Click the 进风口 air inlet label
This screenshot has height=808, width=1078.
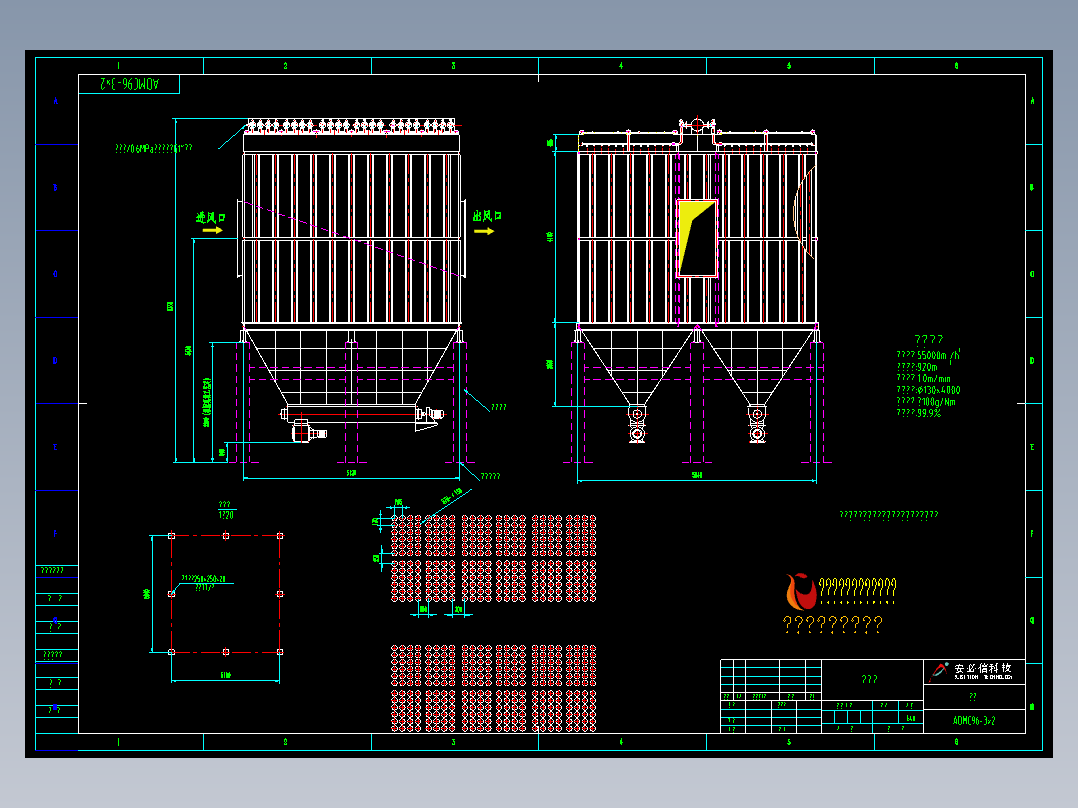click(210, 218)
